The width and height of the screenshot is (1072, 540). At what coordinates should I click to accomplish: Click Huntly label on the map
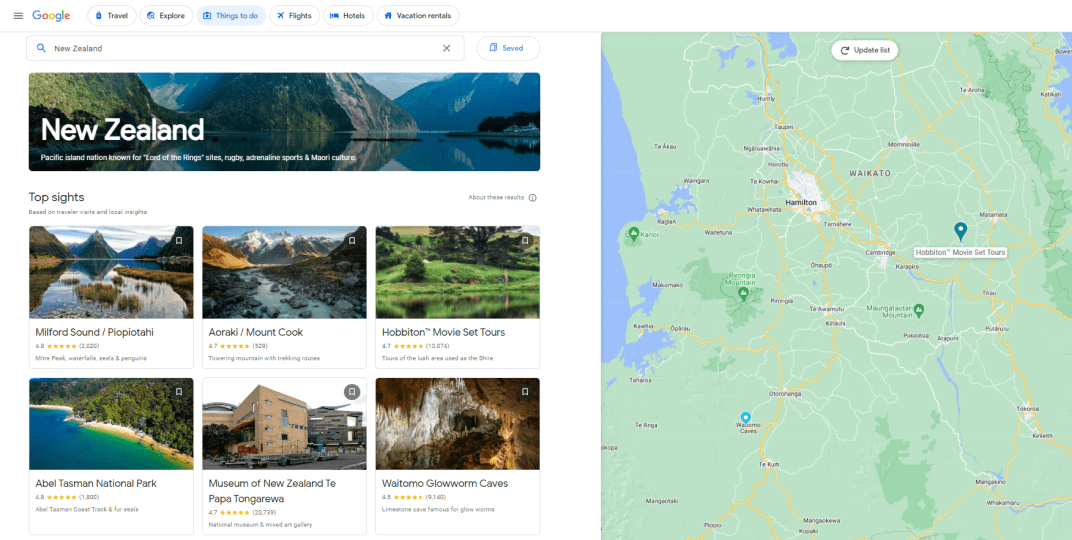point(766,99)
